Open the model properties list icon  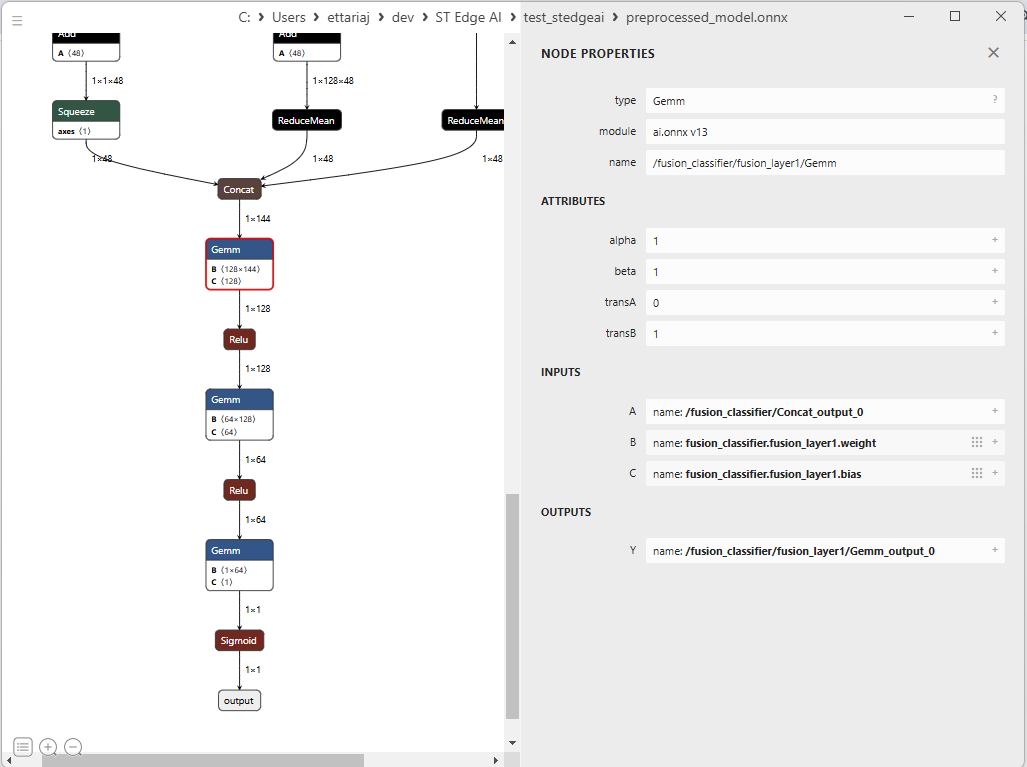coord(22,747)
